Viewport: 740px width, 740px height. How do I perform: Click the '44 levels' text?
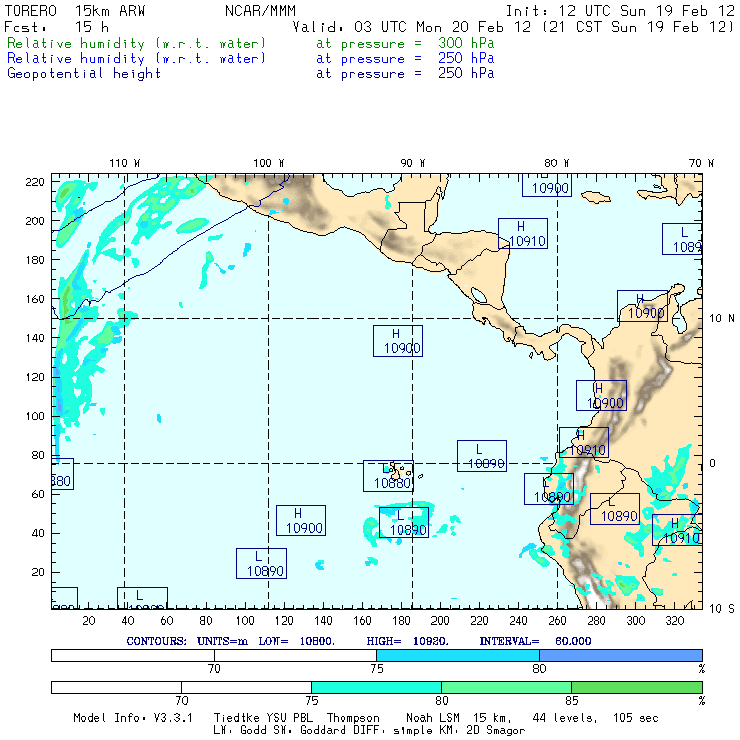pos(565,718)
